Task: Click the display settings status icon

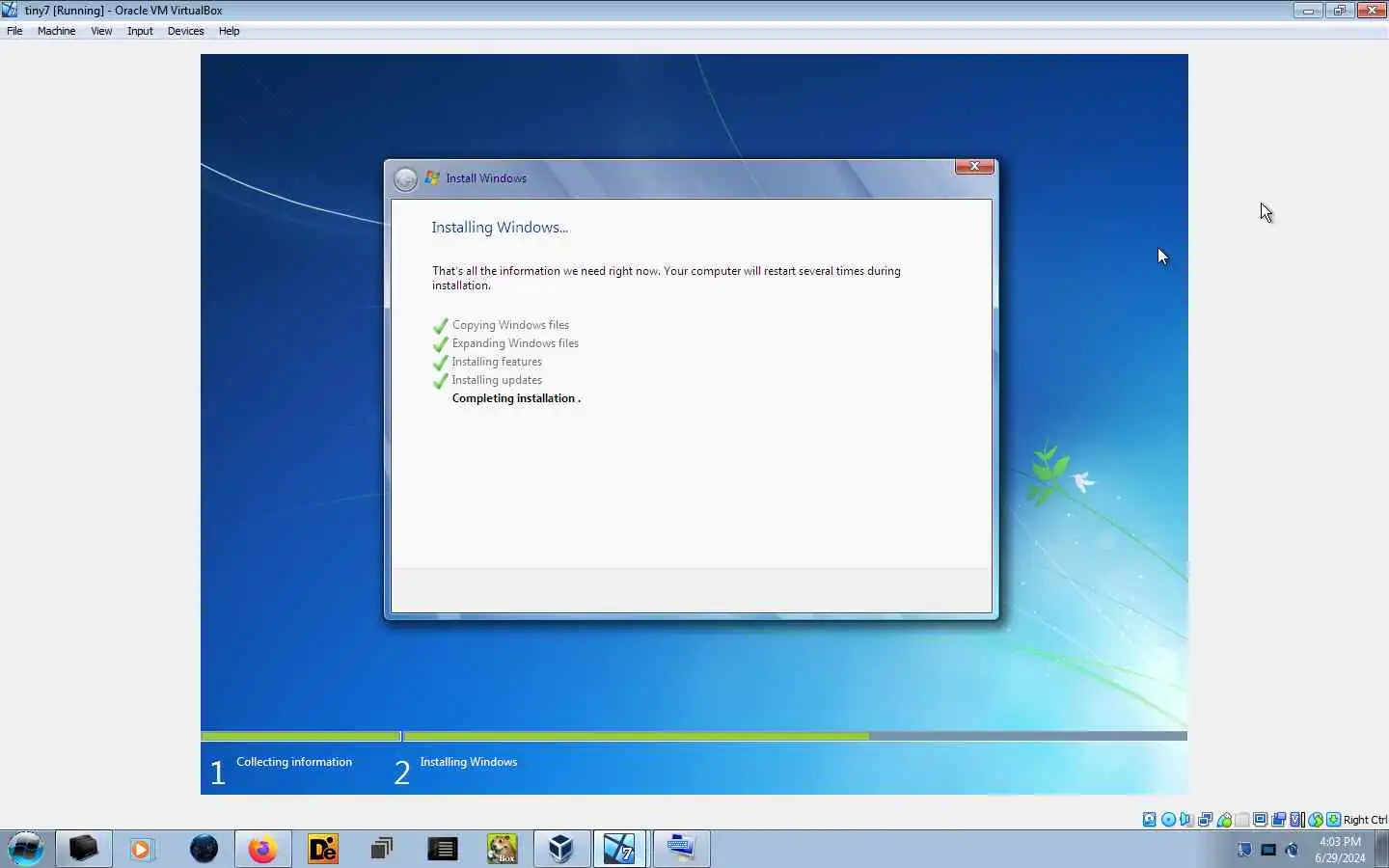Action: coord(1260,820)
